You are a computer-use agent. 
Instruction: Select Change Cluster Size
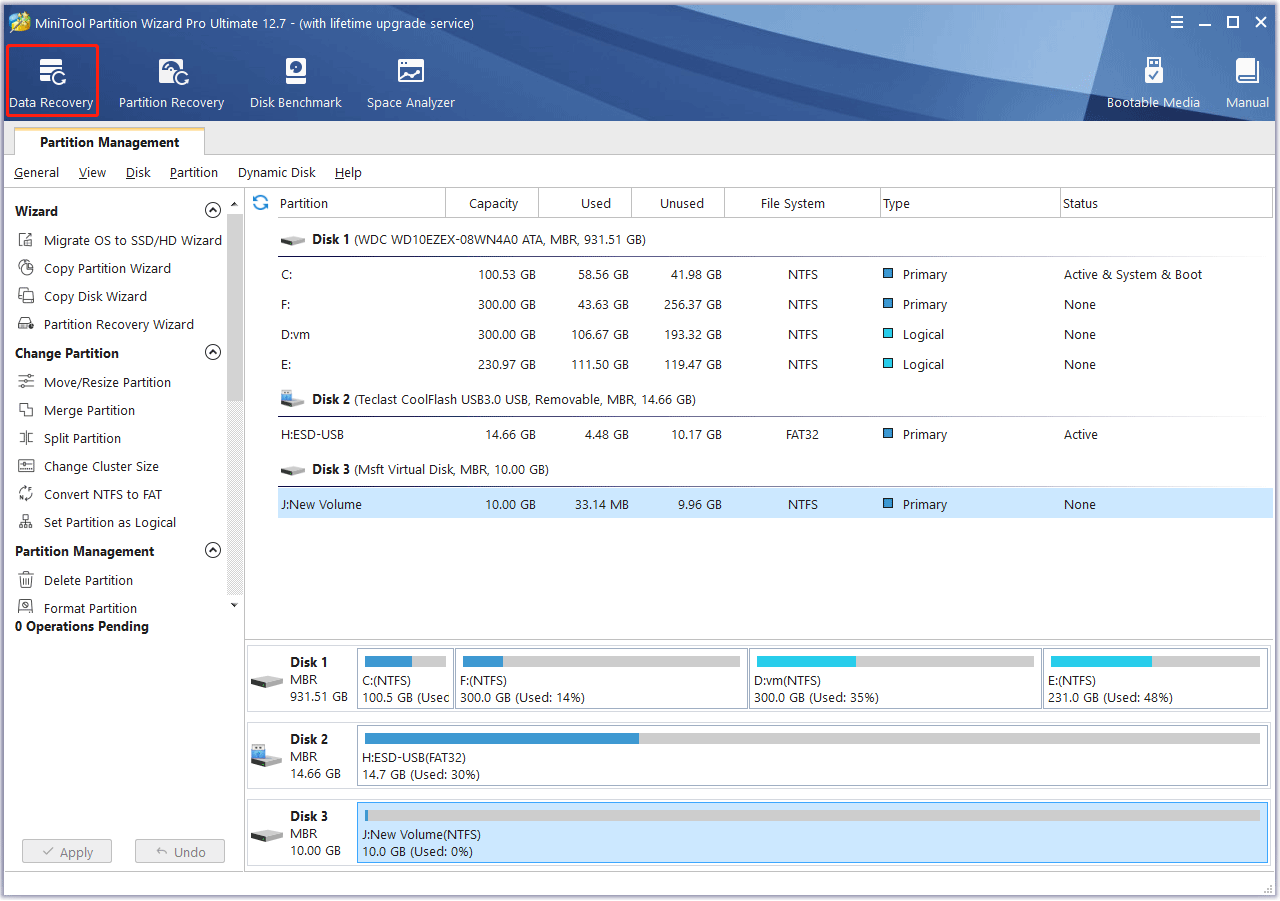[88, 466]
